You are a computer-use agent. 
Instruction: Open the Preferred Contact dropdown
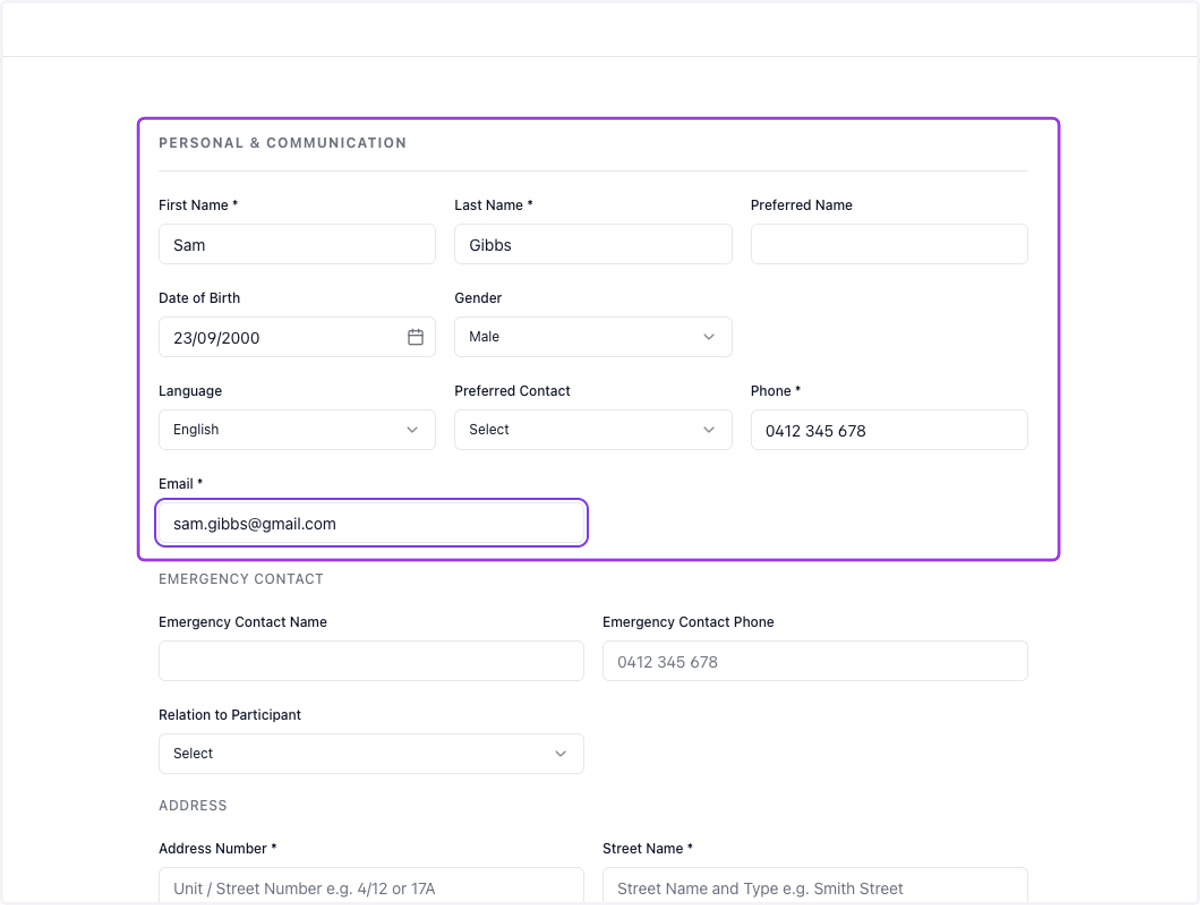[x=593, y=430]
